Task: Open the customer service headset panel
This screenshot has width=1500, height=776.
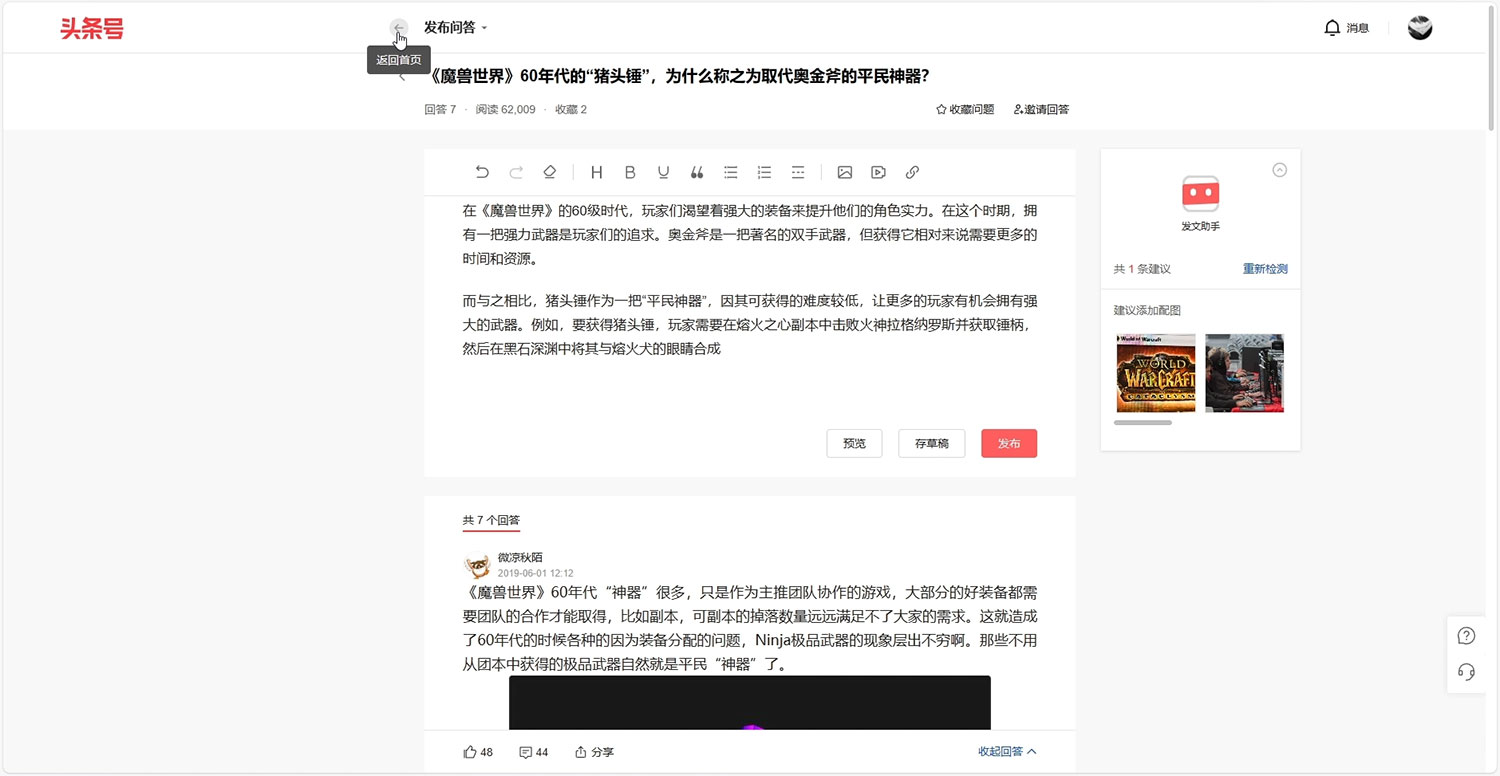Action: [1465, 672]
